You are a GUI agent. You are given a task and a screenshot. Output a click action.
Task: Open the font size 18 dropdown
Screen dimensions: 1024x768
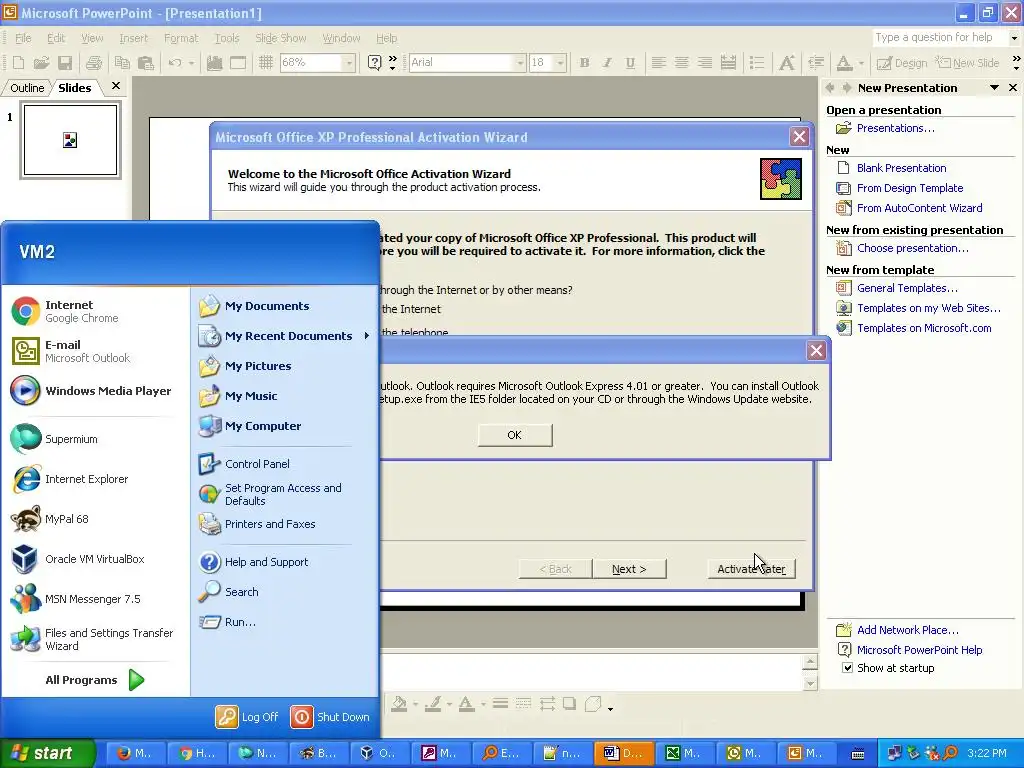tap(560, 63)
